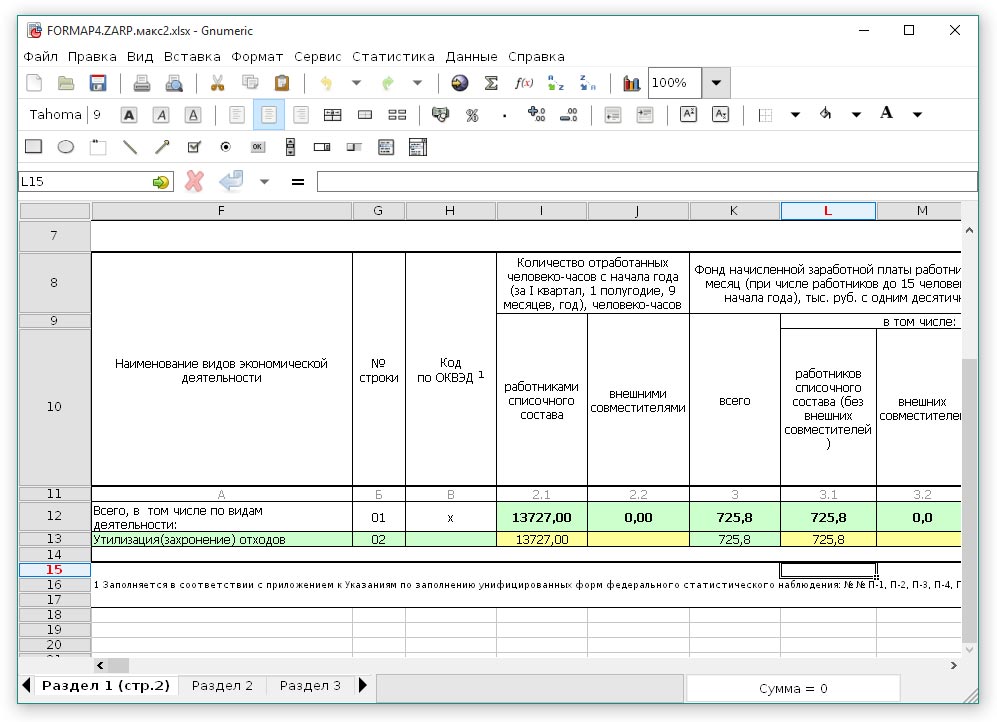The height and width of the screenshot is (722, 997).
Task: Expand redo history dropdown
Action: pyautogui.click(x=418, y=83)
